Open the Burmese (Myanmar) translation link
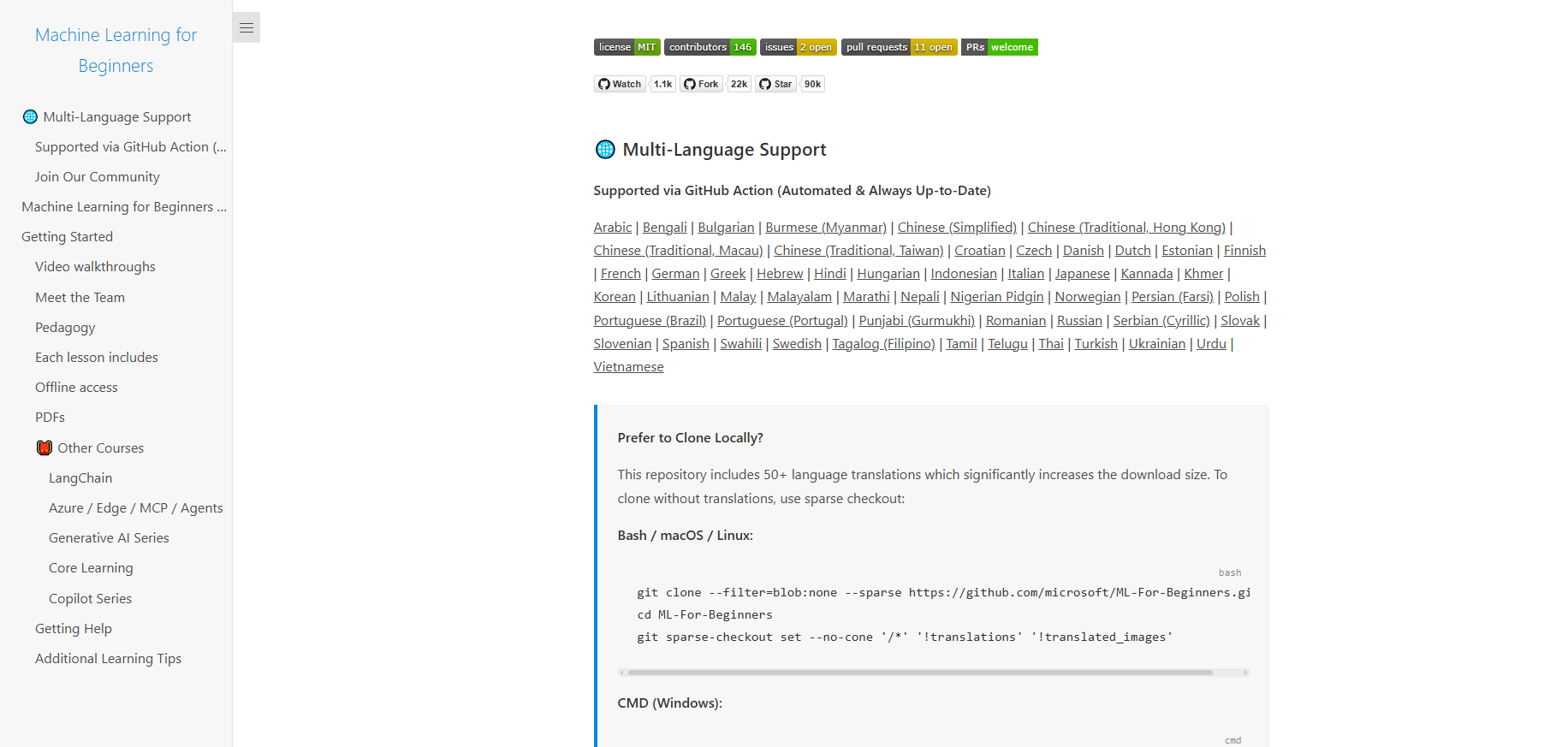 (826, 228)
